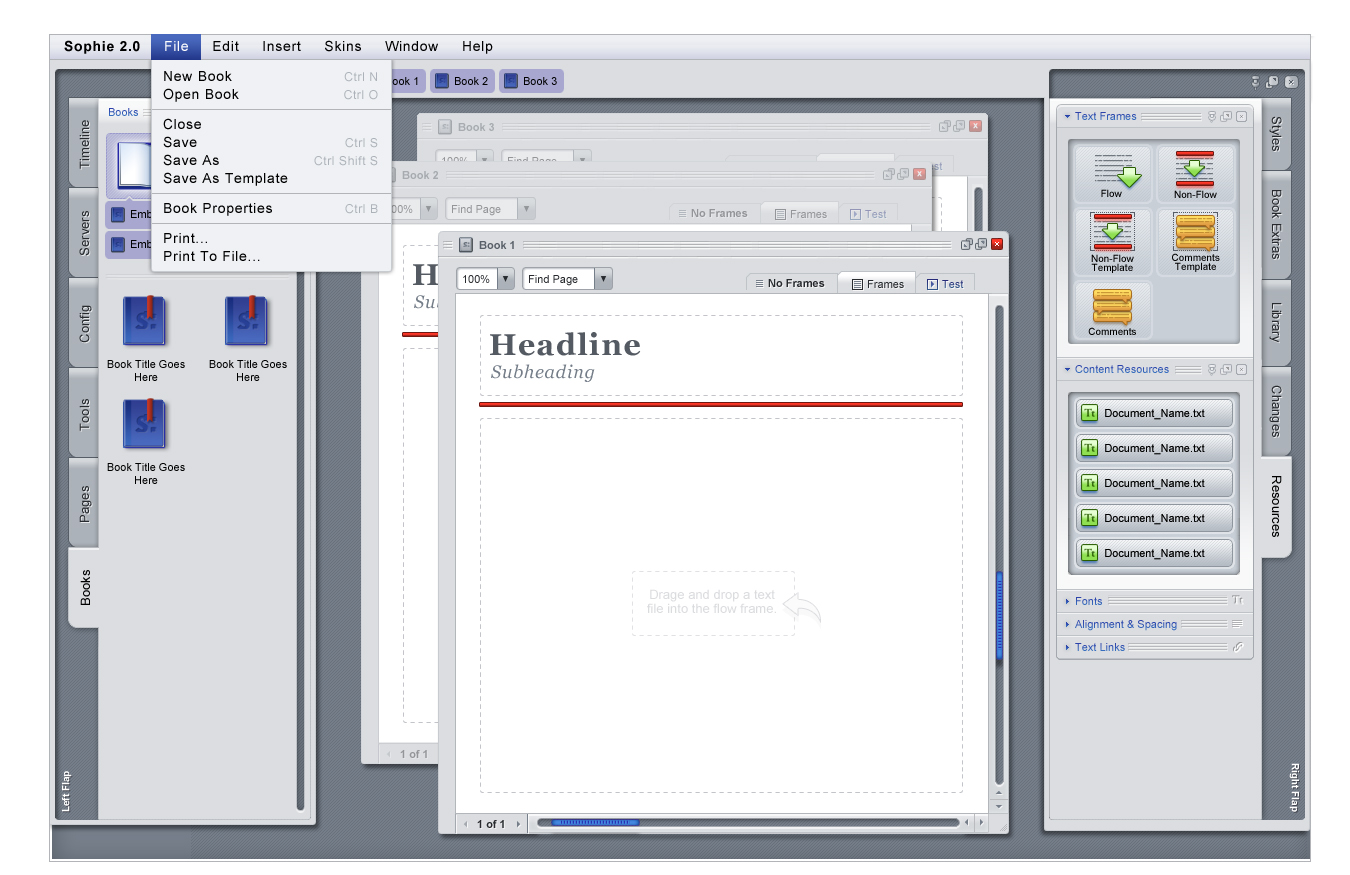
Task: Open the Insert menu
Action: click(x=282, y=46)
